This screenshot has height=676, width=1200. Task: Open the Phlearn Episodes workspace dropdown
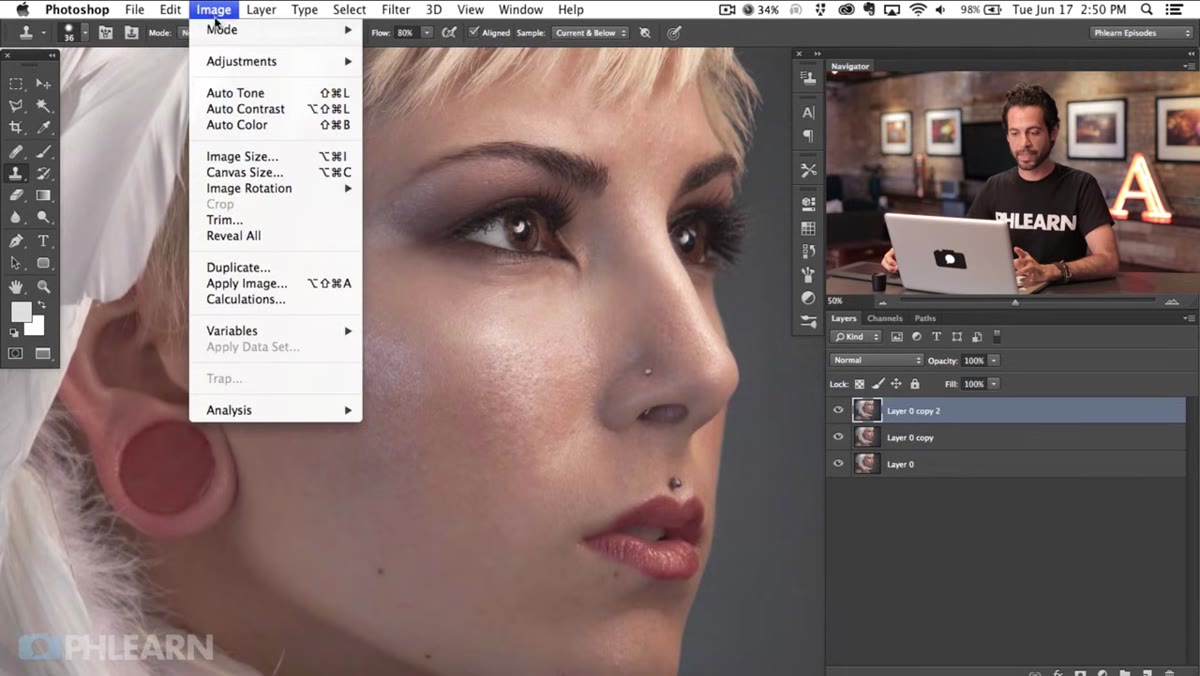click(1141, 33)
